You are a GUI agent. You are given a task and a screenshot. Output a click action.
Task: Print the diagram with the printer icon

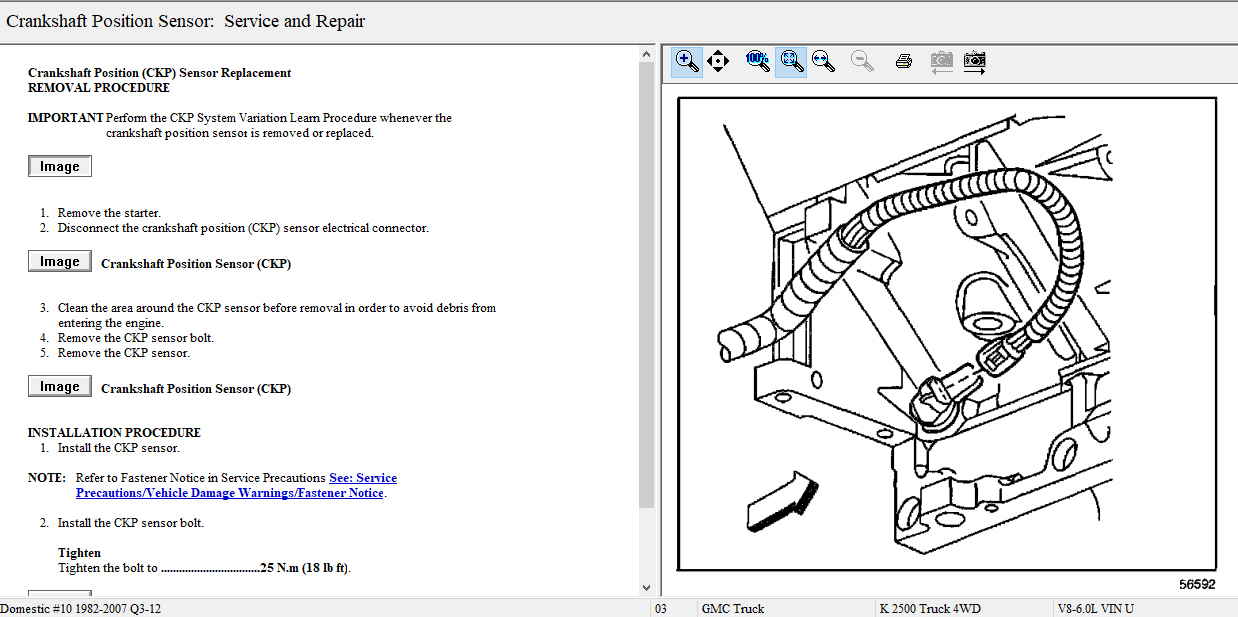point(904,62)
